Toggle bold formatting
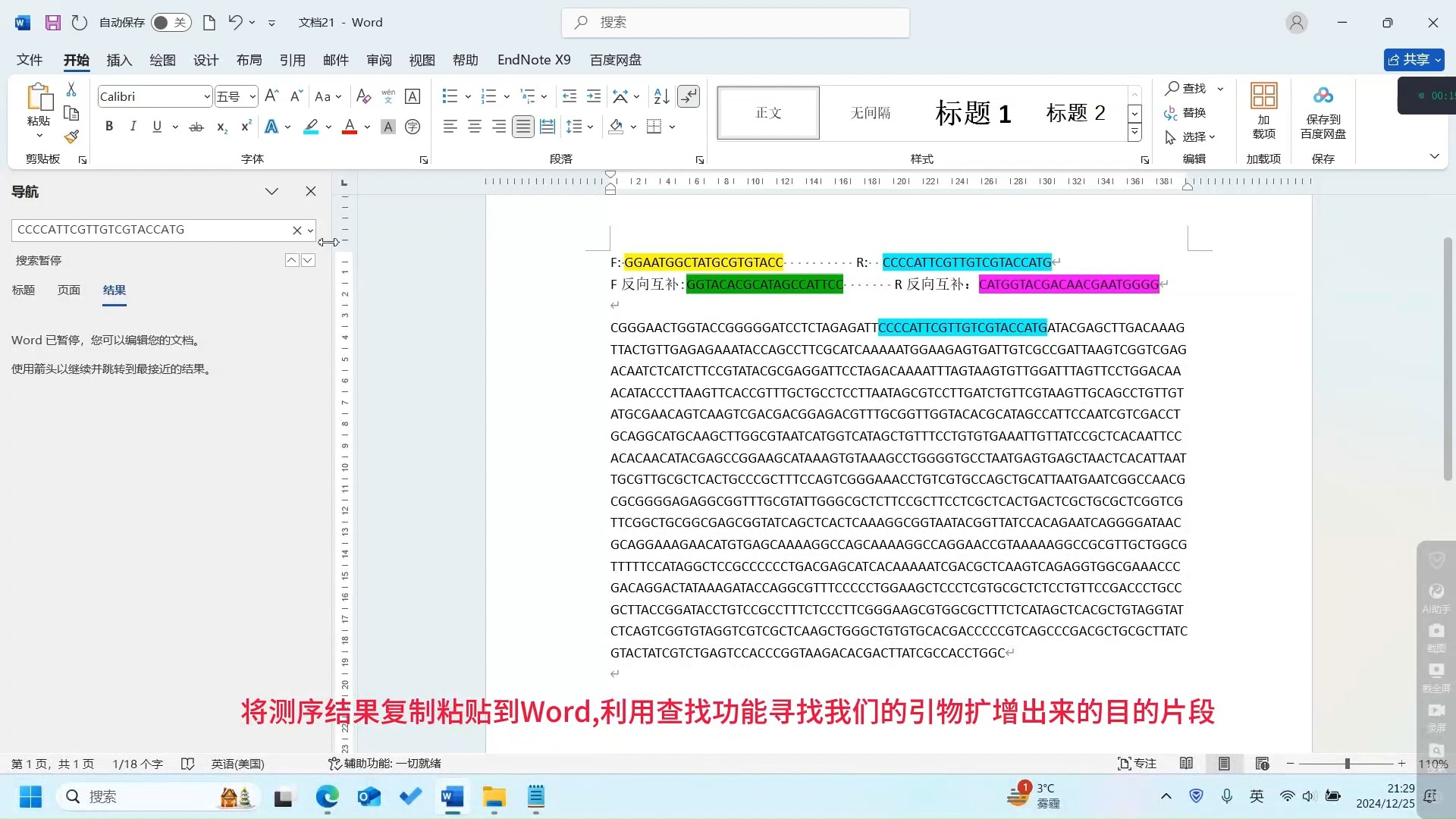The width and height of the screenshot is (1456, 819). coord(109,127)
